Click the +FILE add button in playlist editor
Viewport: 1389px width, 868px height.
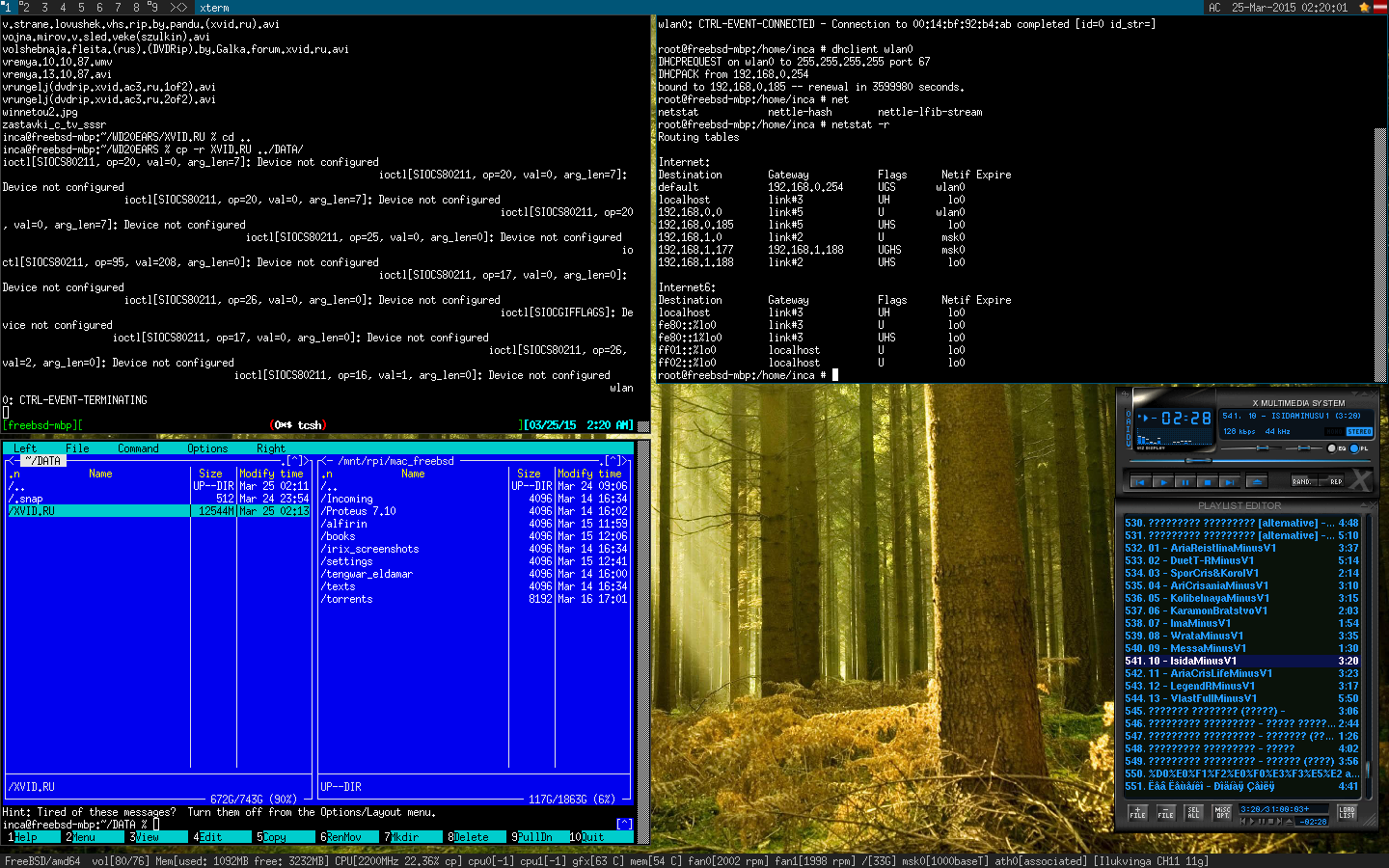[x=1138, y=813]
